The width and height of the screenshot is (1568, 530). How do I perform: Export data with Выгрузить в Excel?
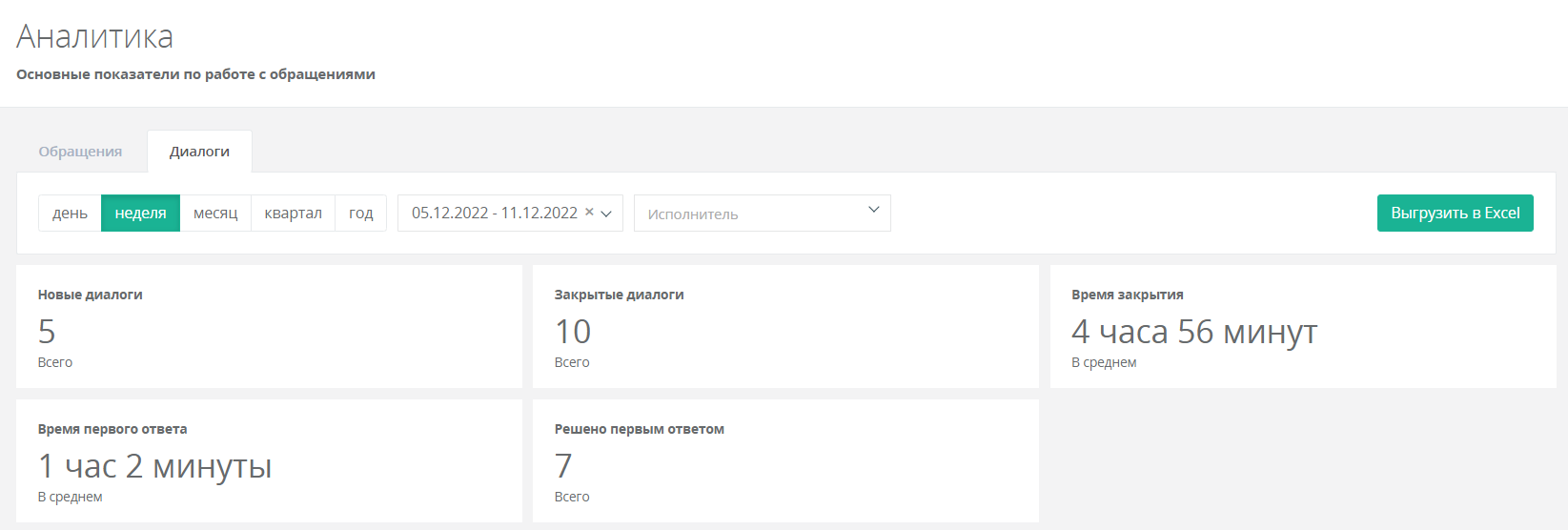pos(1456,214)
